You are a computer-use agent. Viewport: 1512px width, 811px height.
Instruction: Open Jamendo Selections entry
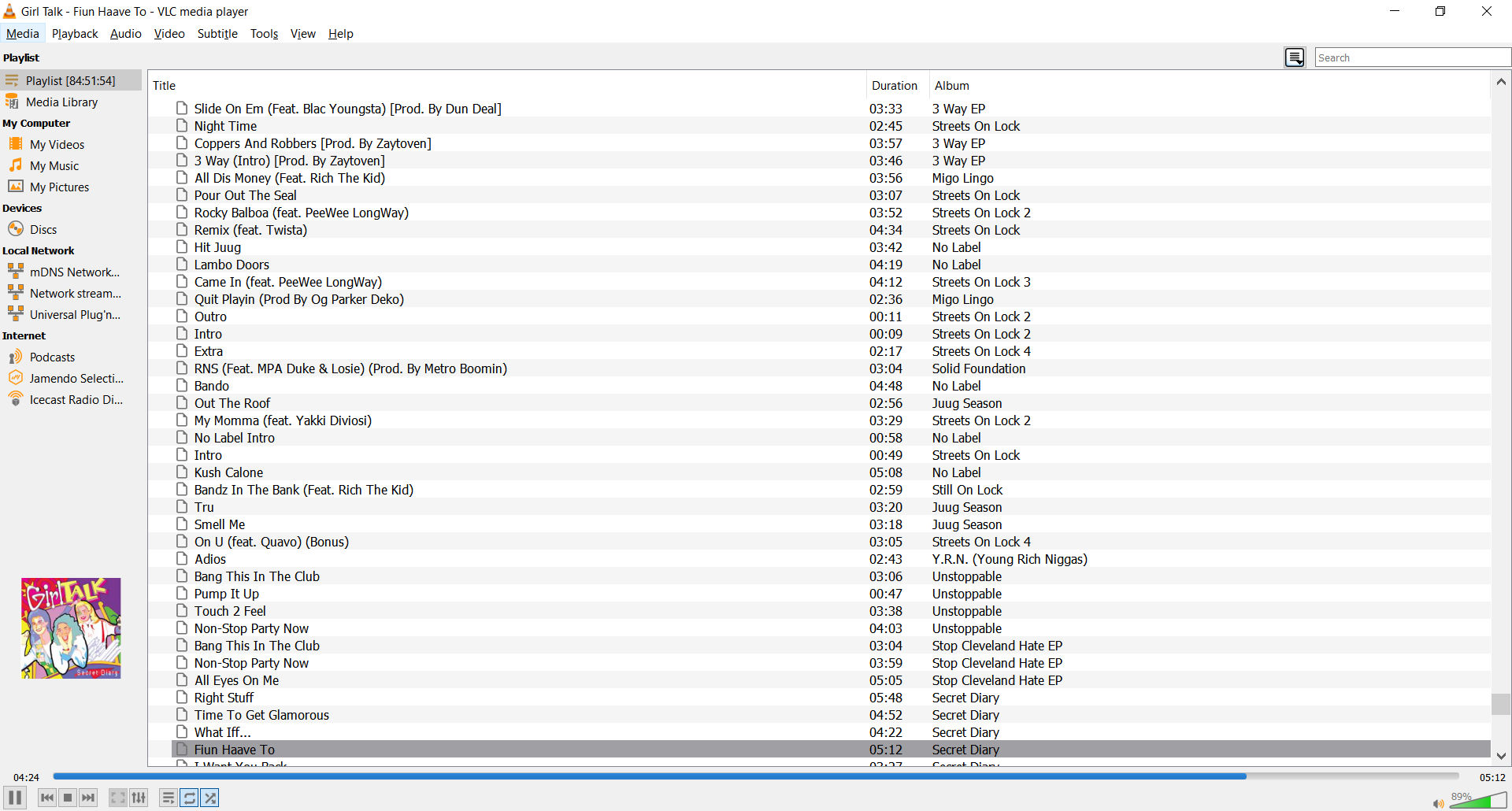point(71,379)
